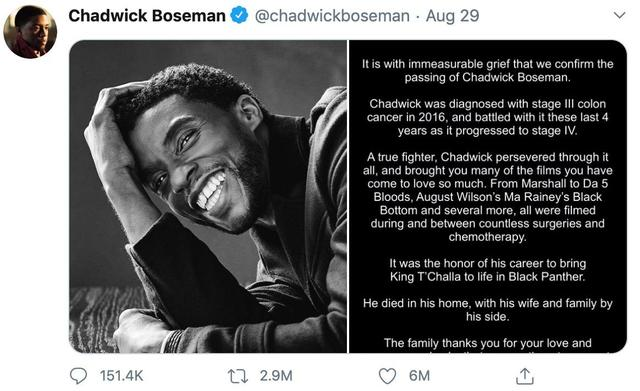Open the Chadwick Boseman display name link
The height and width of the screenshot is (391, 640).
(x=147, y=16)
